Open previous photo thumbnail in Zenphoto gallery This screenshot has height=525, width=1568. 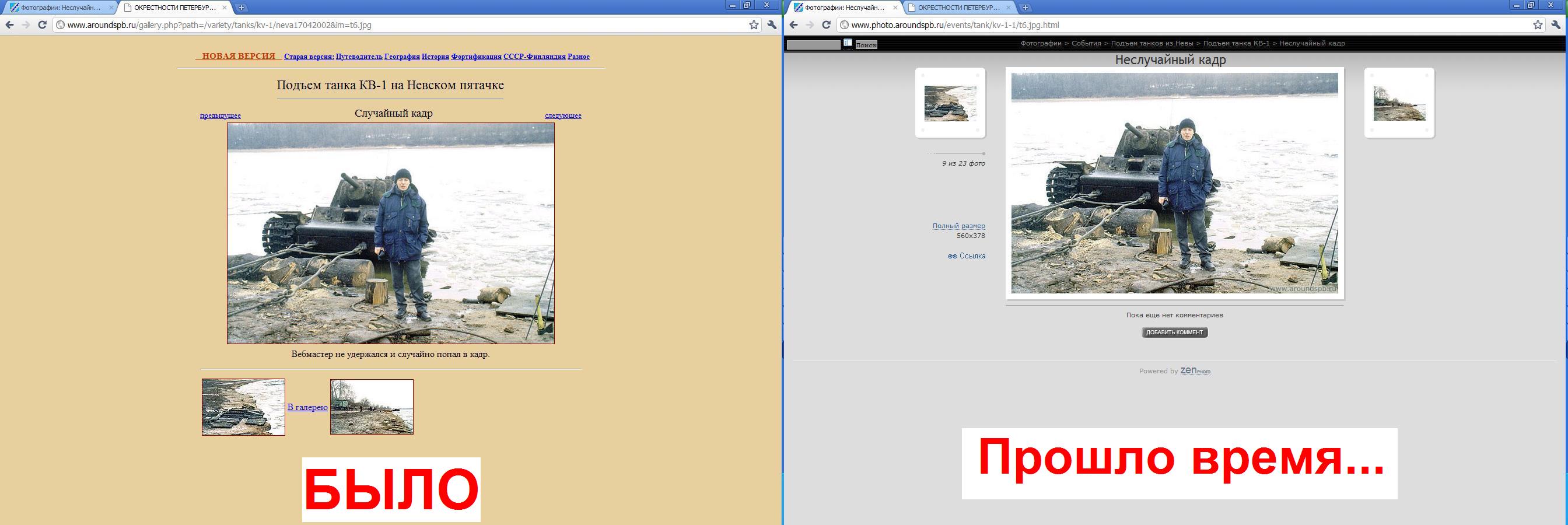(x=950, y=103)
